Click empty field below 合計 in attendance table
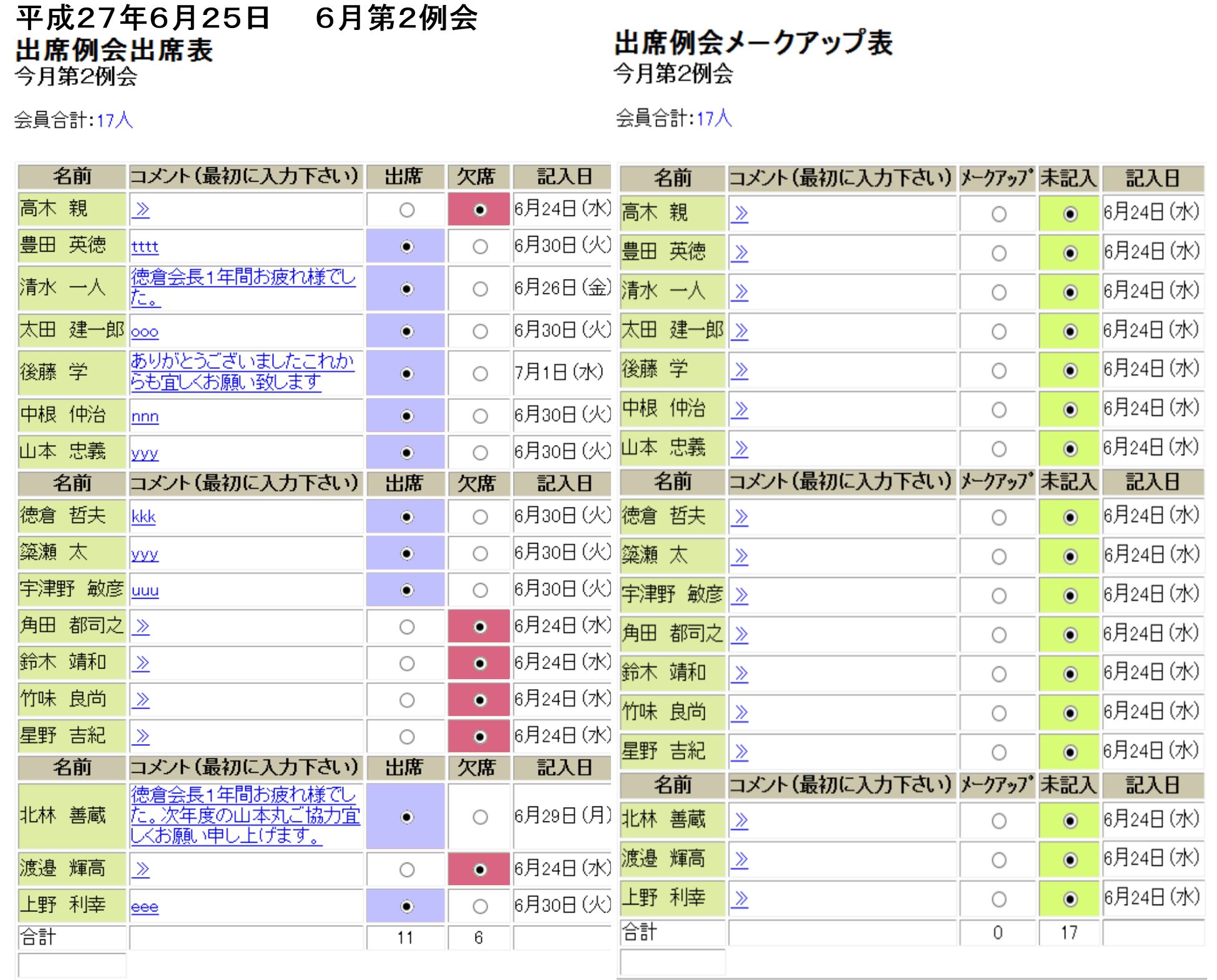 pos(72,965)
